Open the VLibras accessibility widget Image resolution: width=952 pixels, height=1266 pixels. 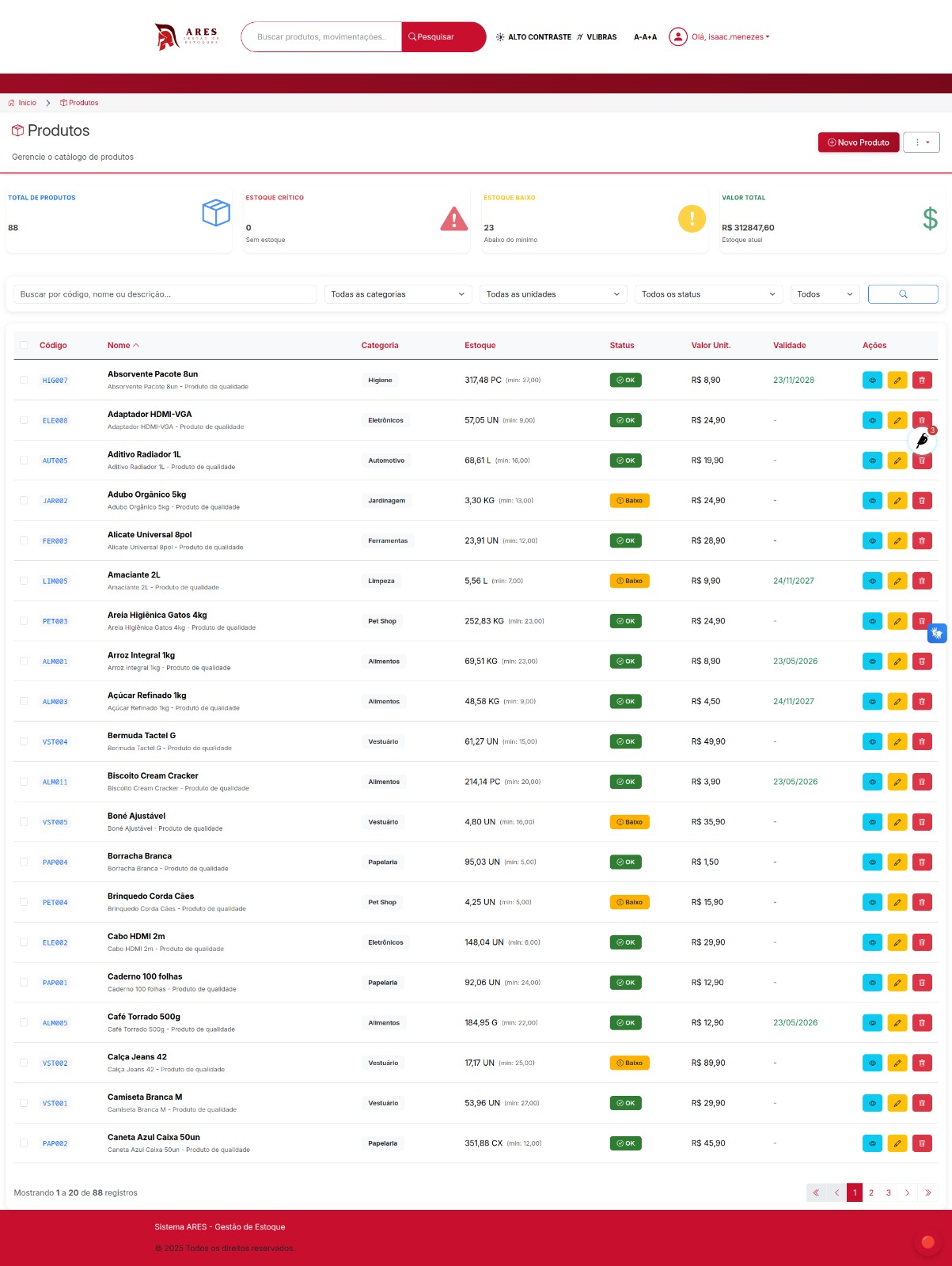[937, 633]
